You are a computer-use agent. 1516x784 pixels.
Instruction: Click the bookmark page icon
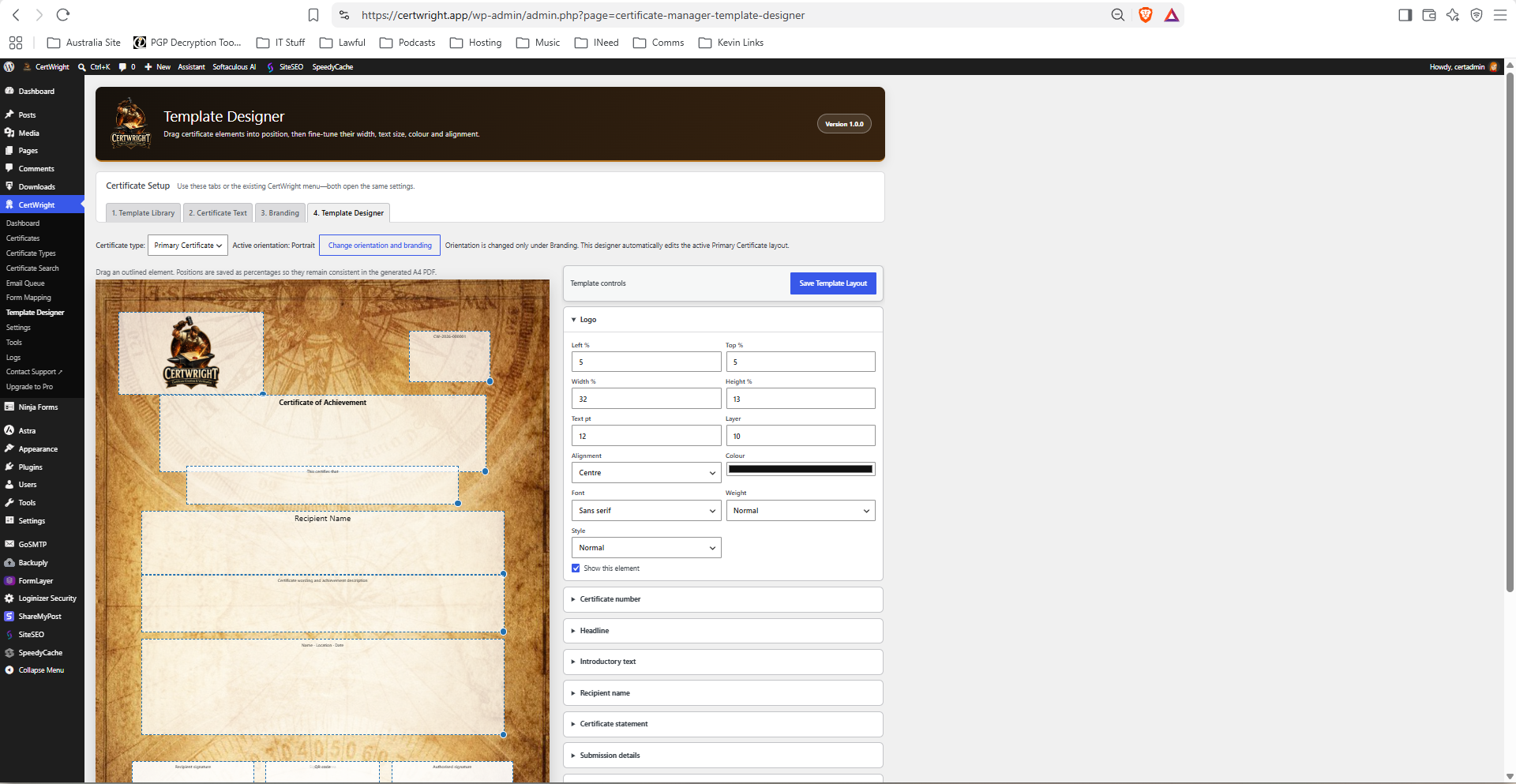coord(313,15)
